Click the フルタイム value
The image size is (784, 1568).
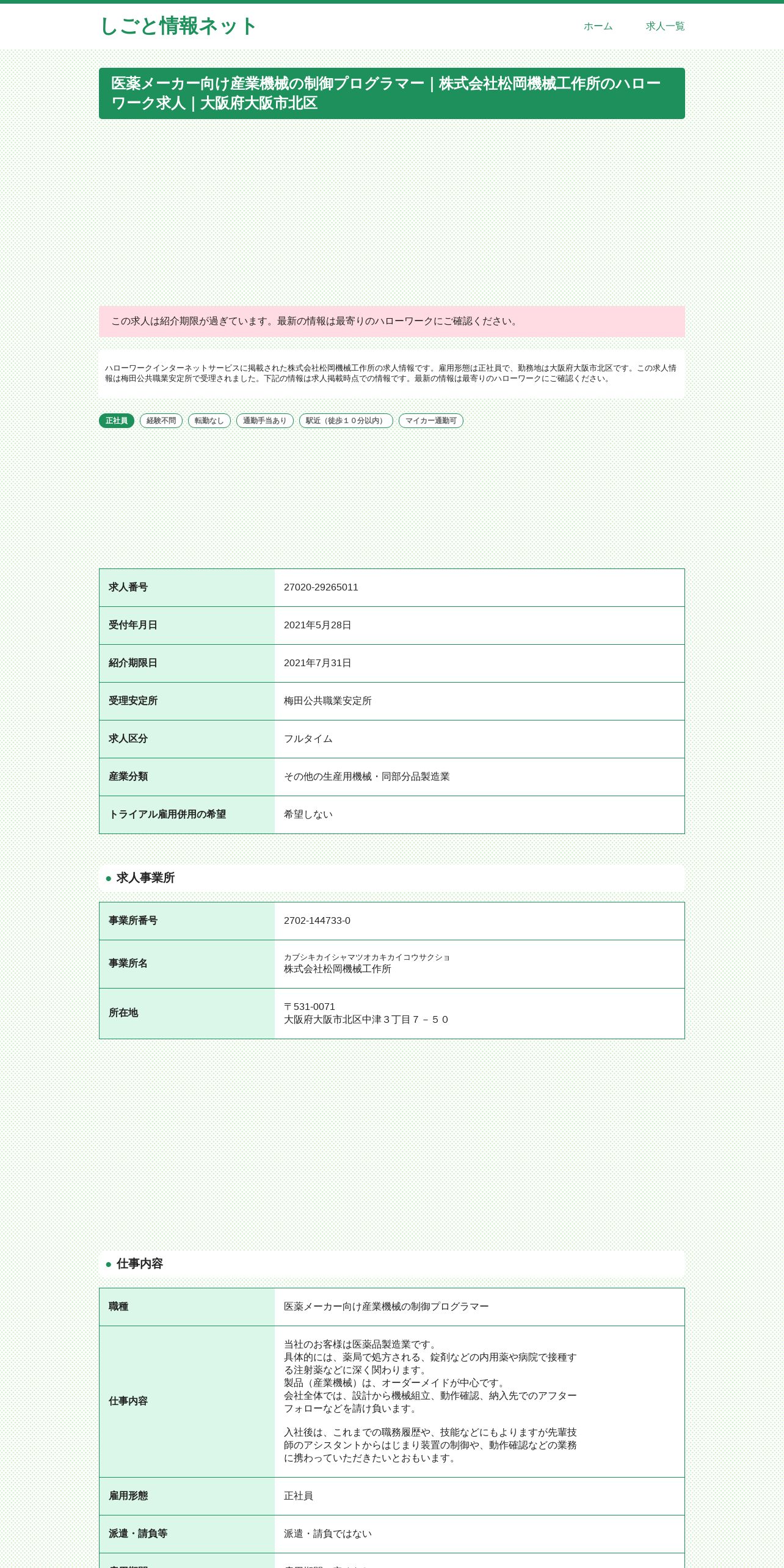point(308,739)
